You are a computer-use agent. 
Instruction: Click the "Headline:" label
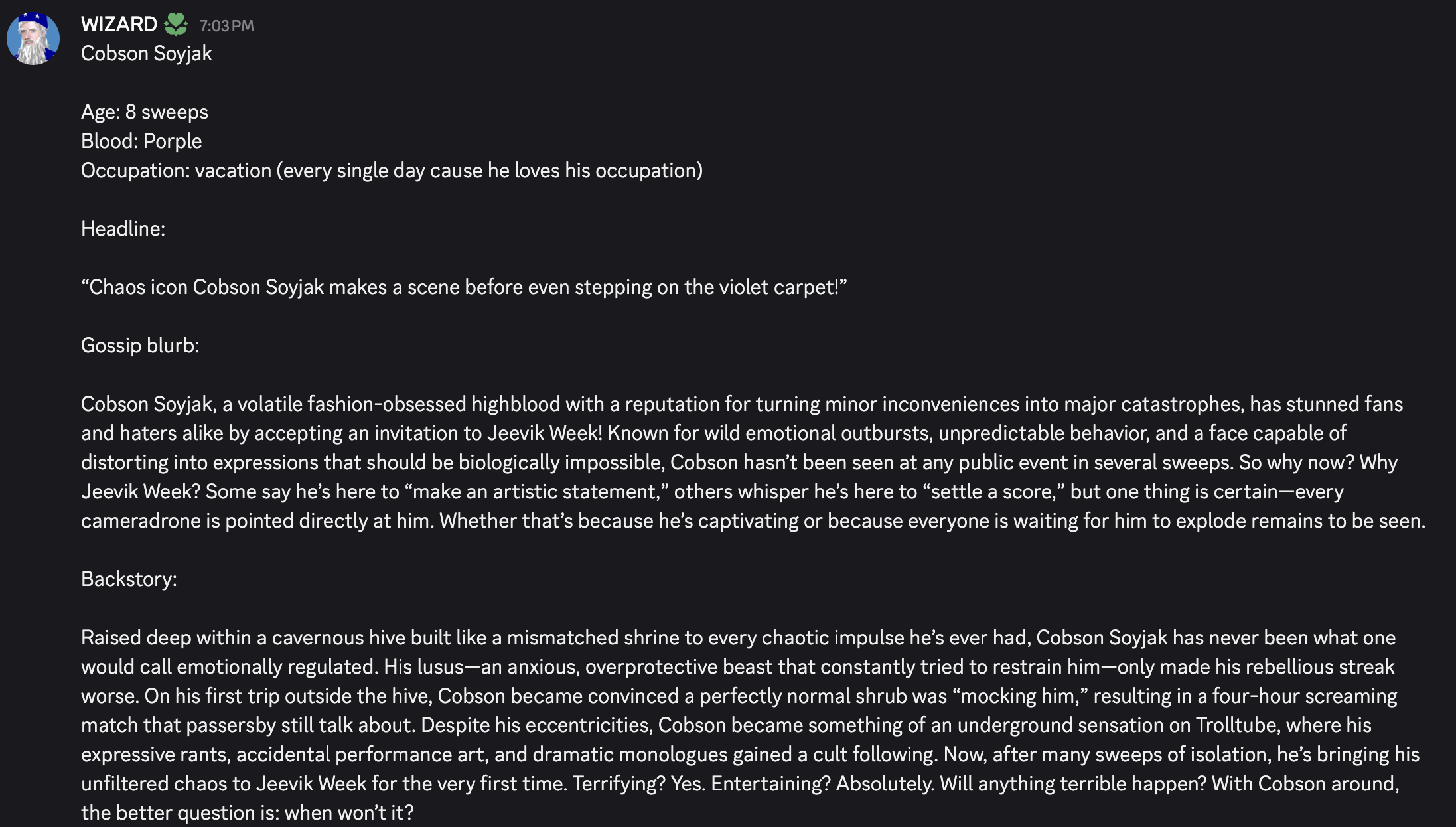[123, 229]
